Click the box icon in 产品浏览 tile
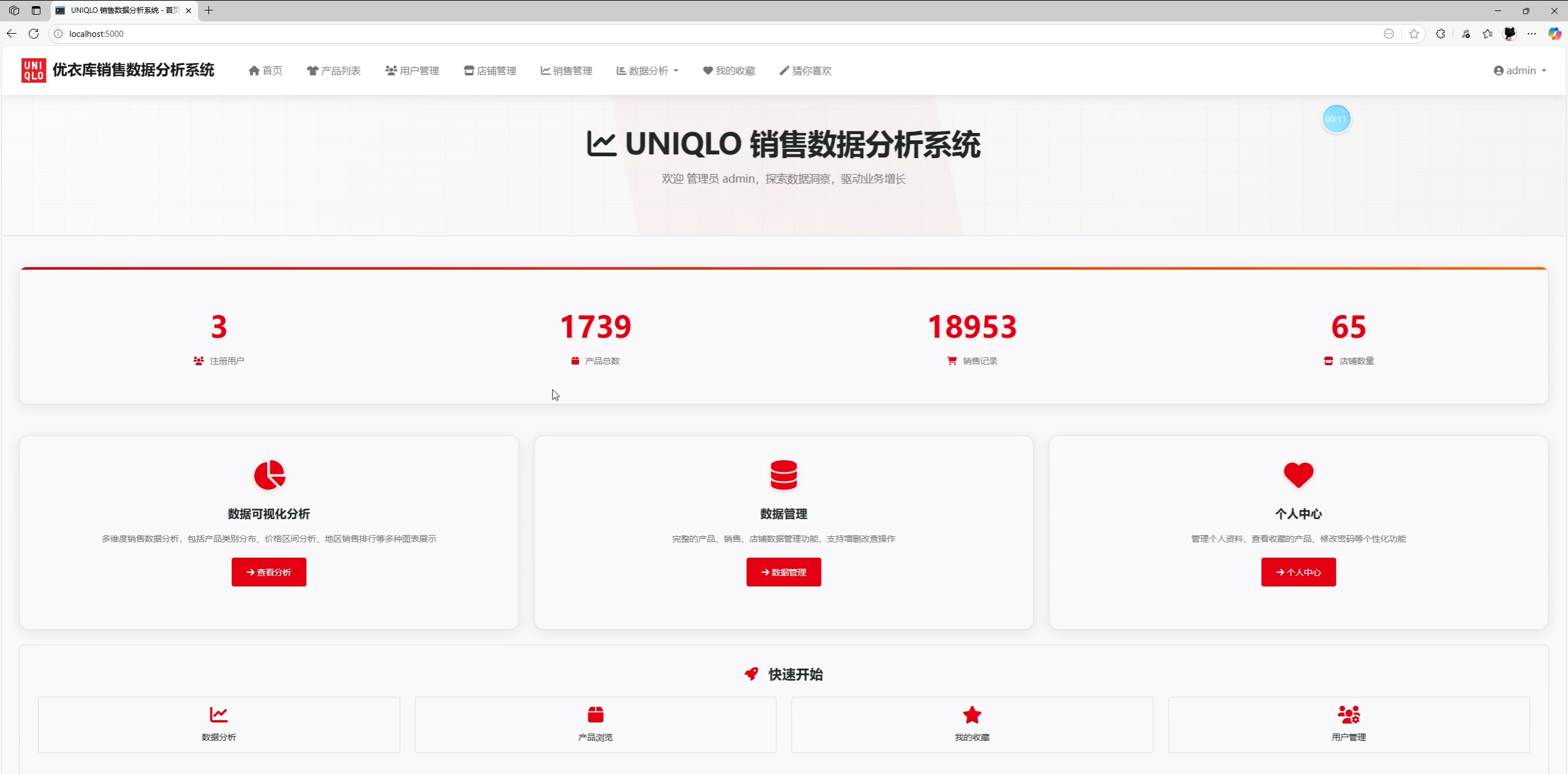Screen dimensions: 1568x774 pyautogui.click(x=596, y=715)
